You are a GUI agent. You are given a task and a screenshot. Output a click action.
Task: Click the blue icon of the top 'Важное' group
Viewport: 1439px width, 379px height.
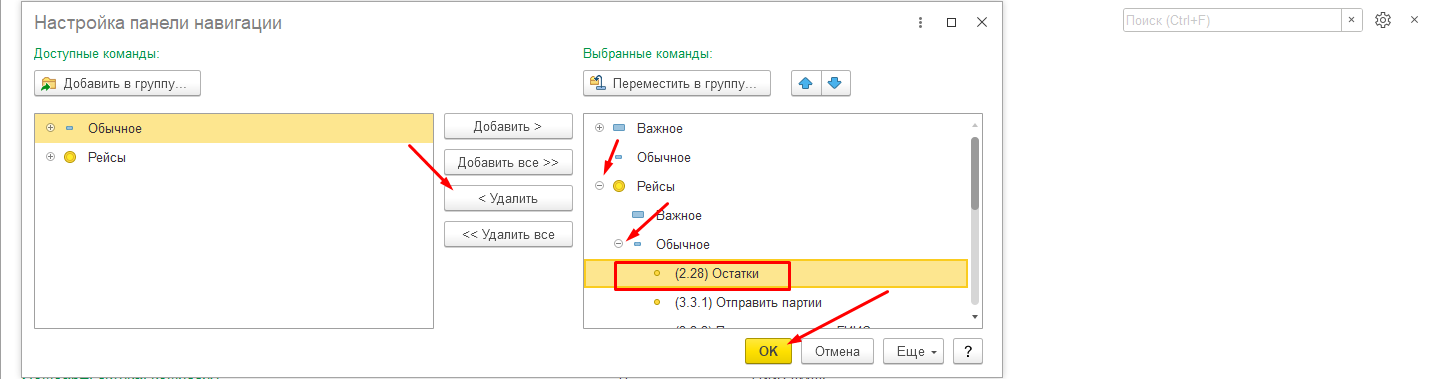619,128
